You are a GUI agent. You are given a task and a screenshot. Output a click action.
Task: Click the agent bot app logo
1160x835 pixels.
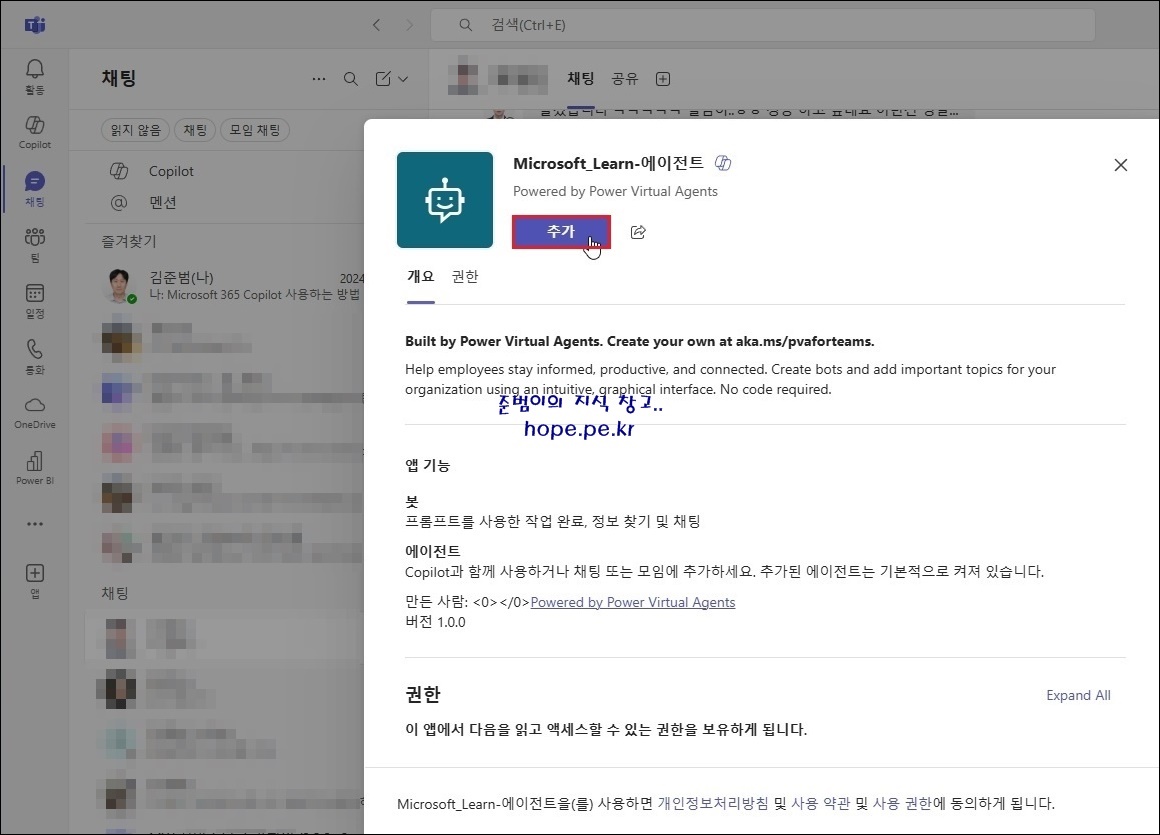tap(445, 200)
